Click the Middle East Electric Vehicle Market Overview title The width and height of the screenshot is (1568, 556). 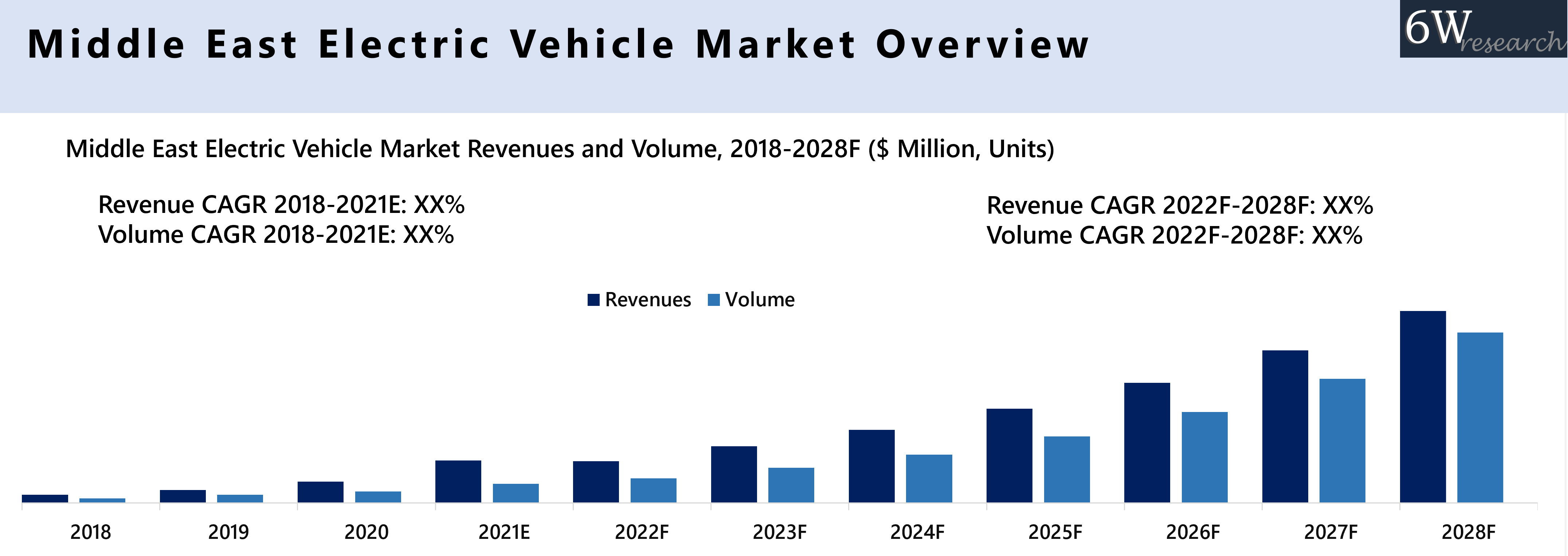tap(558, 44)
